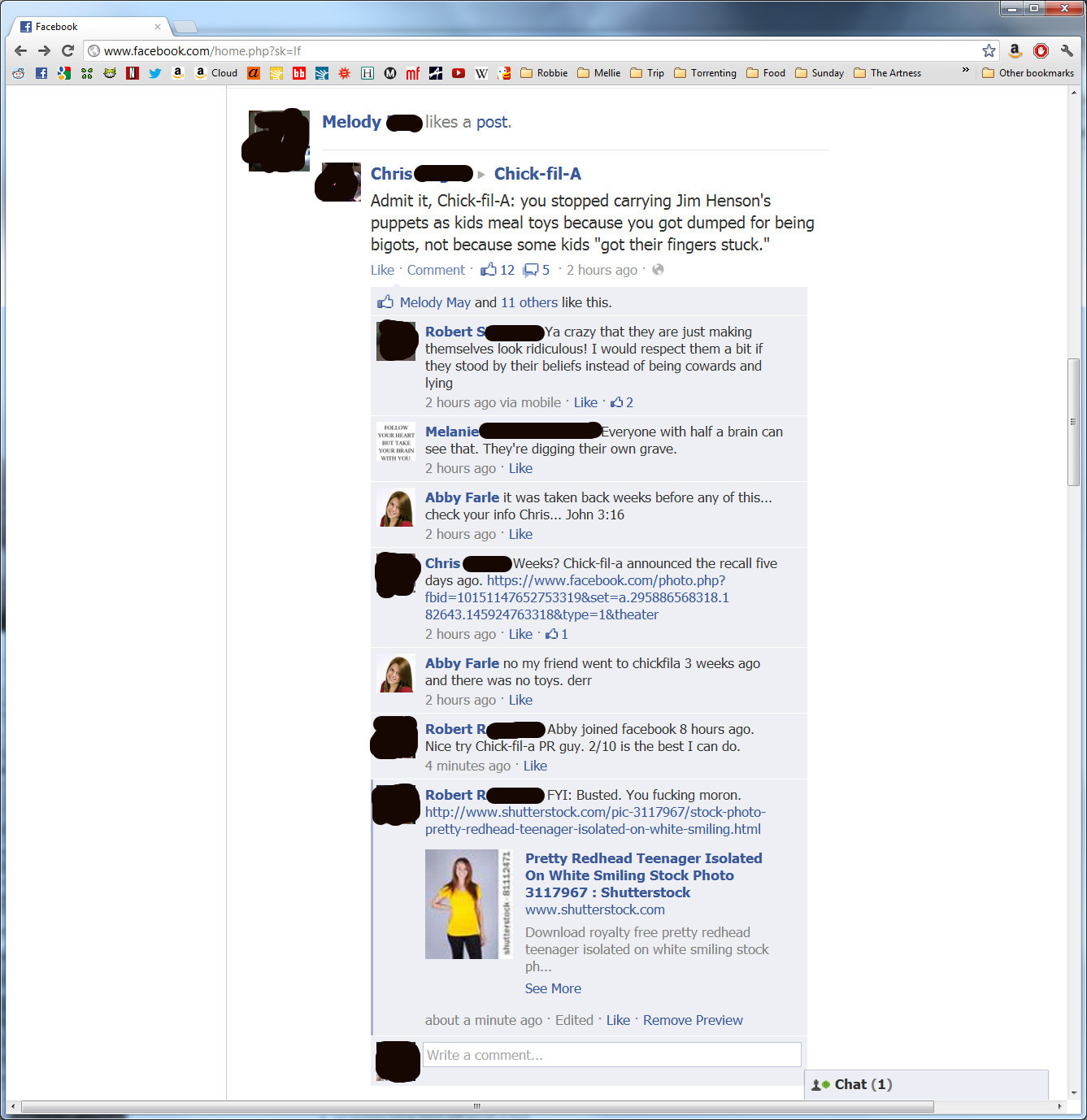
Task: Reload the page with the refresh icon
Action: [68, 50]
